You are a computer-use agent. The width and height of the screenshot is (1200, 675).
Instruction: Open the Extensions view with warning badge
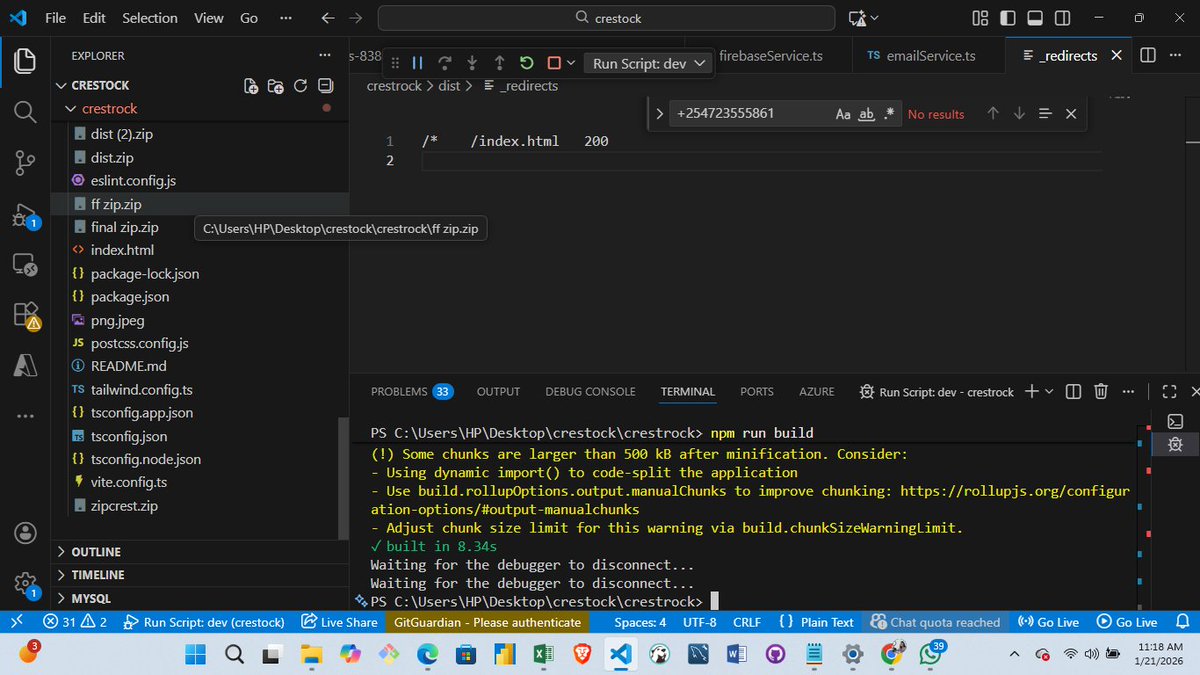[25, 316]
